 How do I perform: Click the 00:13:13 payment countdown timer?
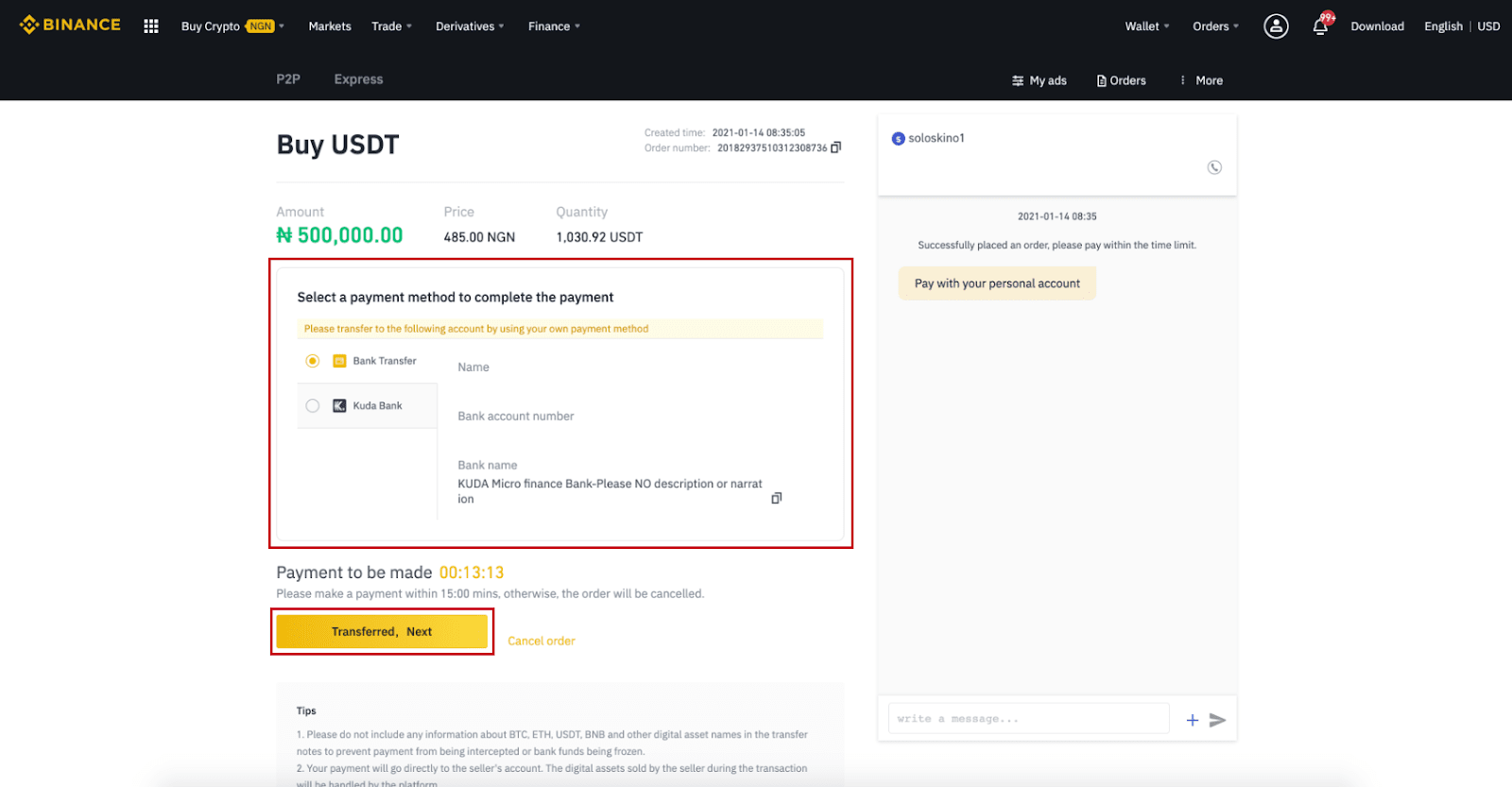coord(472,573)
